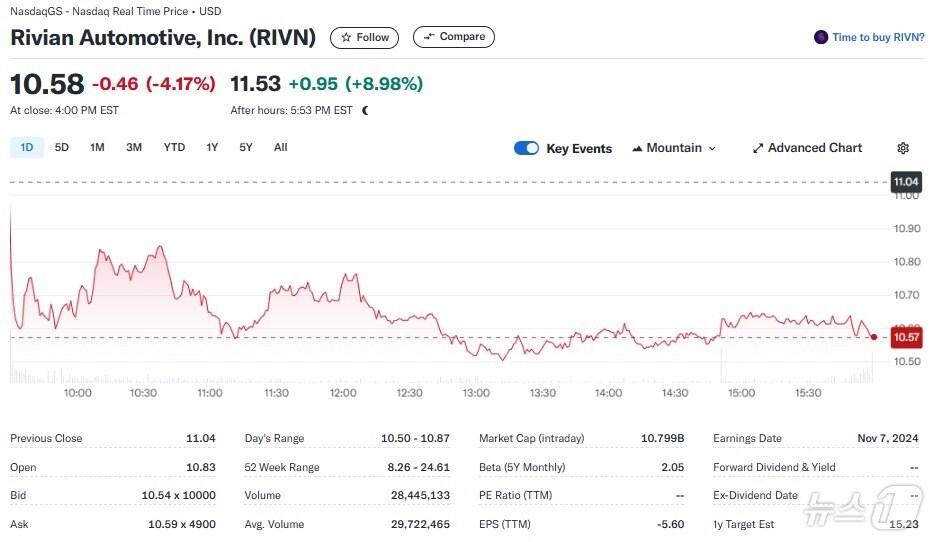Image resolution: width=933 pixels, height=542 pixels.
Task: Click the Compare arrows icon
Action: (429, 37)
